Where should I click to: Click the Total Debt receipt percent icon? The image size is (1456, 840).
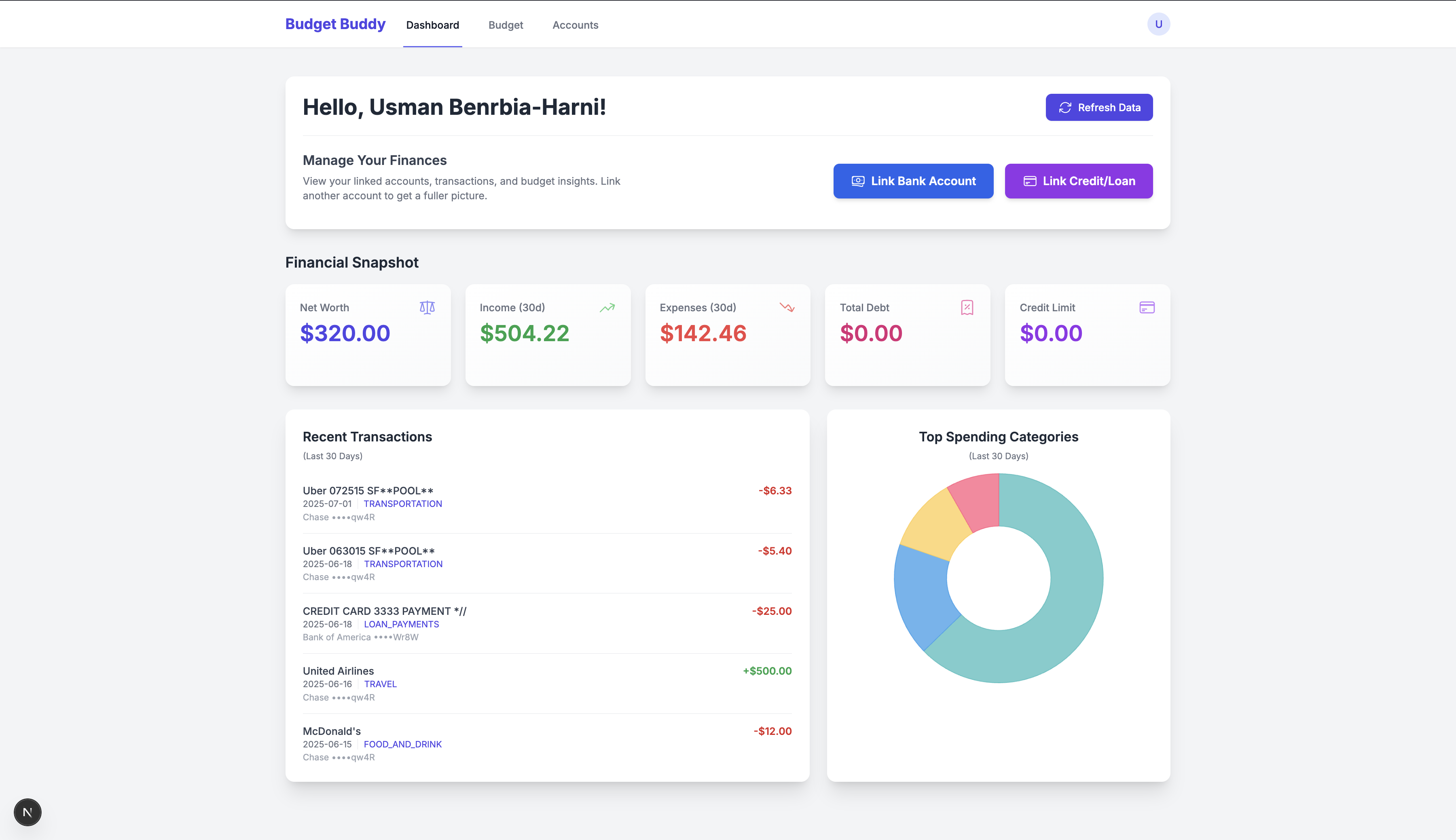click(x=967, y=308)
